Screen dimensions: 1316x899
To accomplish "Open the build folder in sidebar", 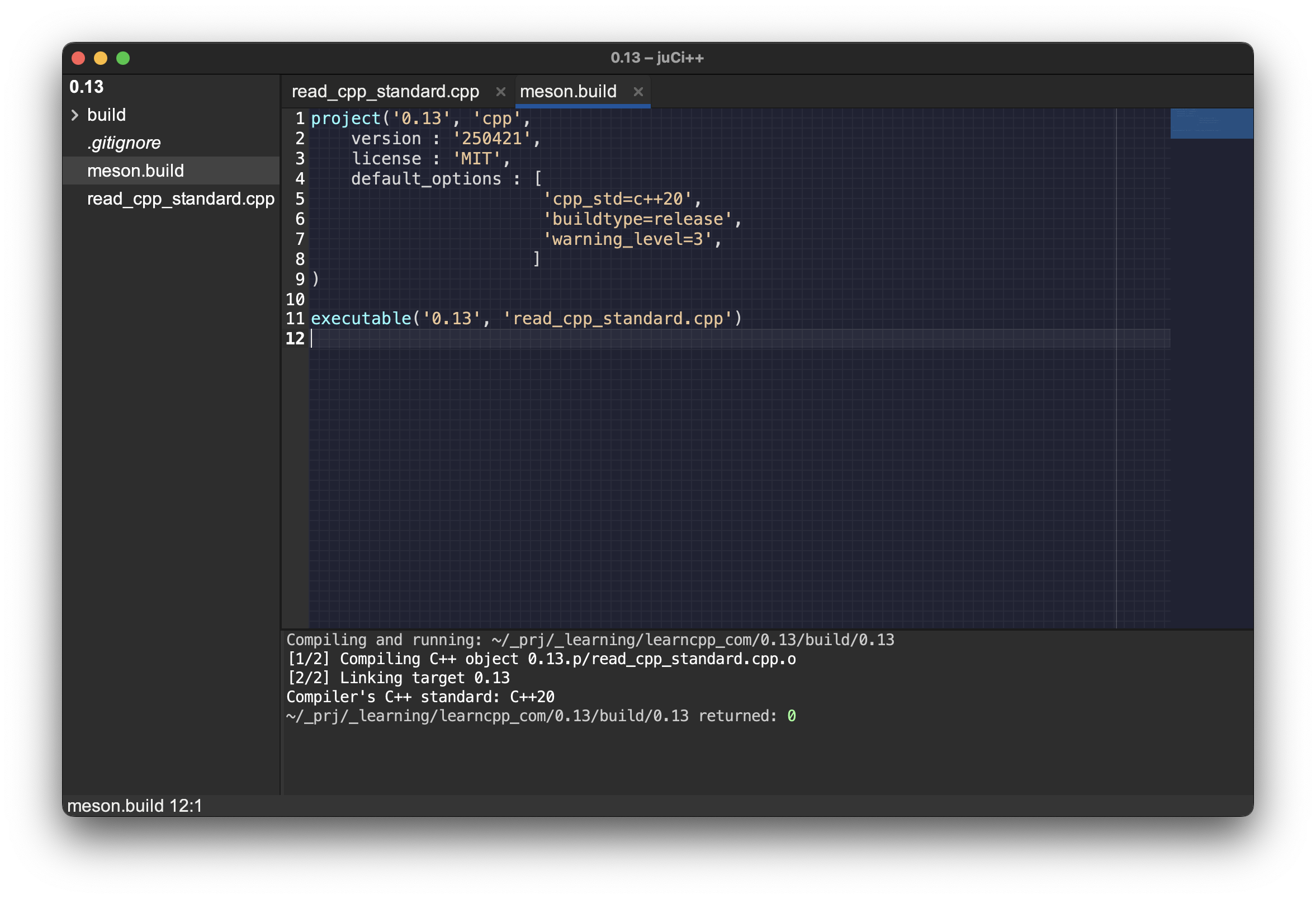I will [x=106, y=115].
